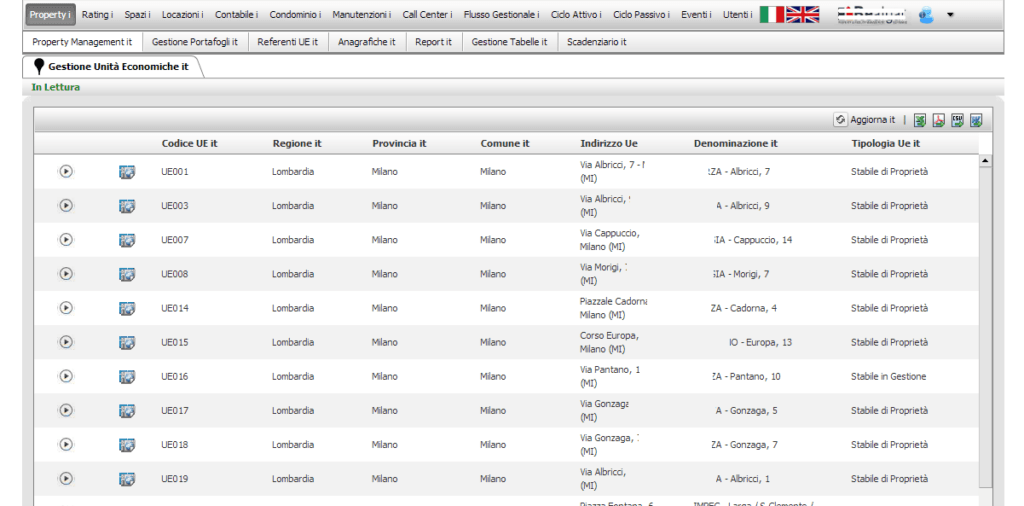Image resolution: width=1024 pixels, height=506 pixels.
Task: Expand the dropdown arrow beside user icon
Action: point(950,15)
